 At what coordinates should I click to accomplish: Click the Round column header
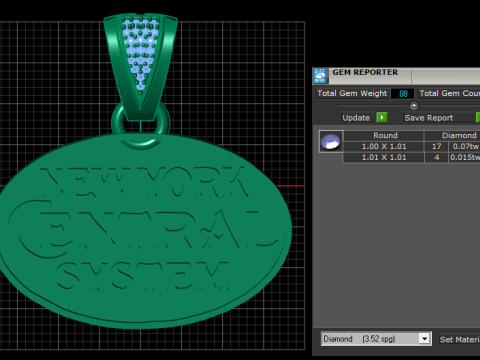click(384, 135)
